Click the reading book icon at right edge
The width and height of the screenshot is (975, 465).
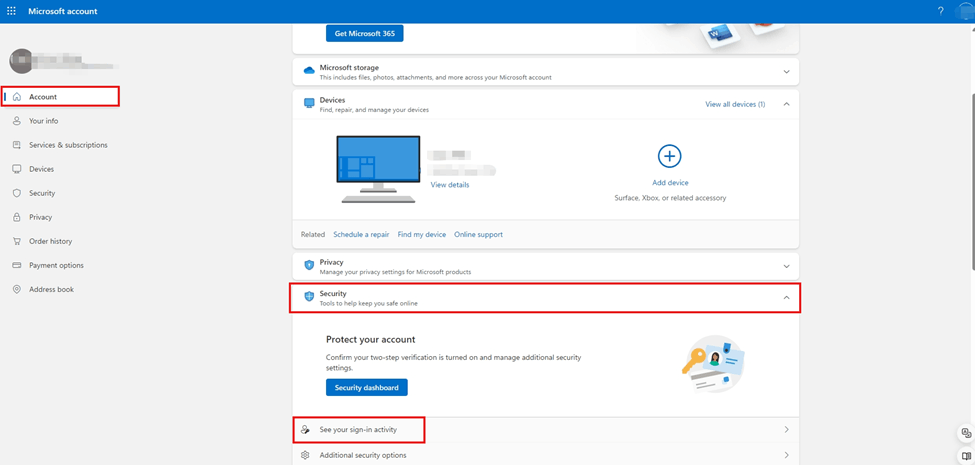pos(966,457)
